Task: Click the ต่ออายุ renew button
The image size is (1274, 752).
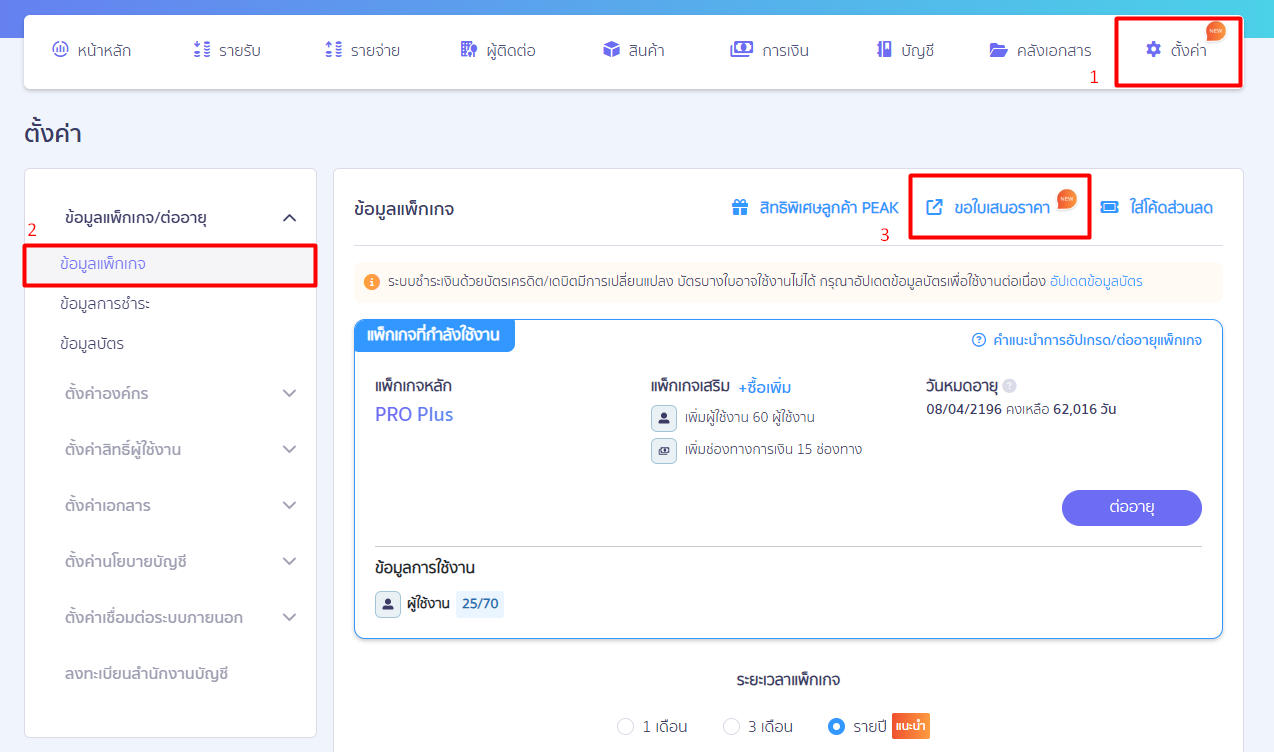Action: point(1132,507)
